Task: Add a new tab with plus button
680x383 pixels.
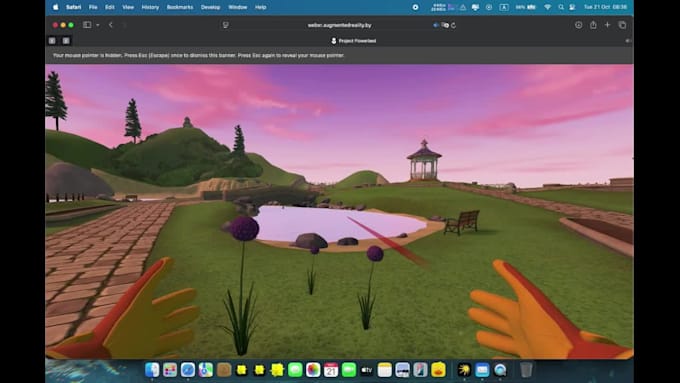Action: pyautogui.click(x=607, y=25)
